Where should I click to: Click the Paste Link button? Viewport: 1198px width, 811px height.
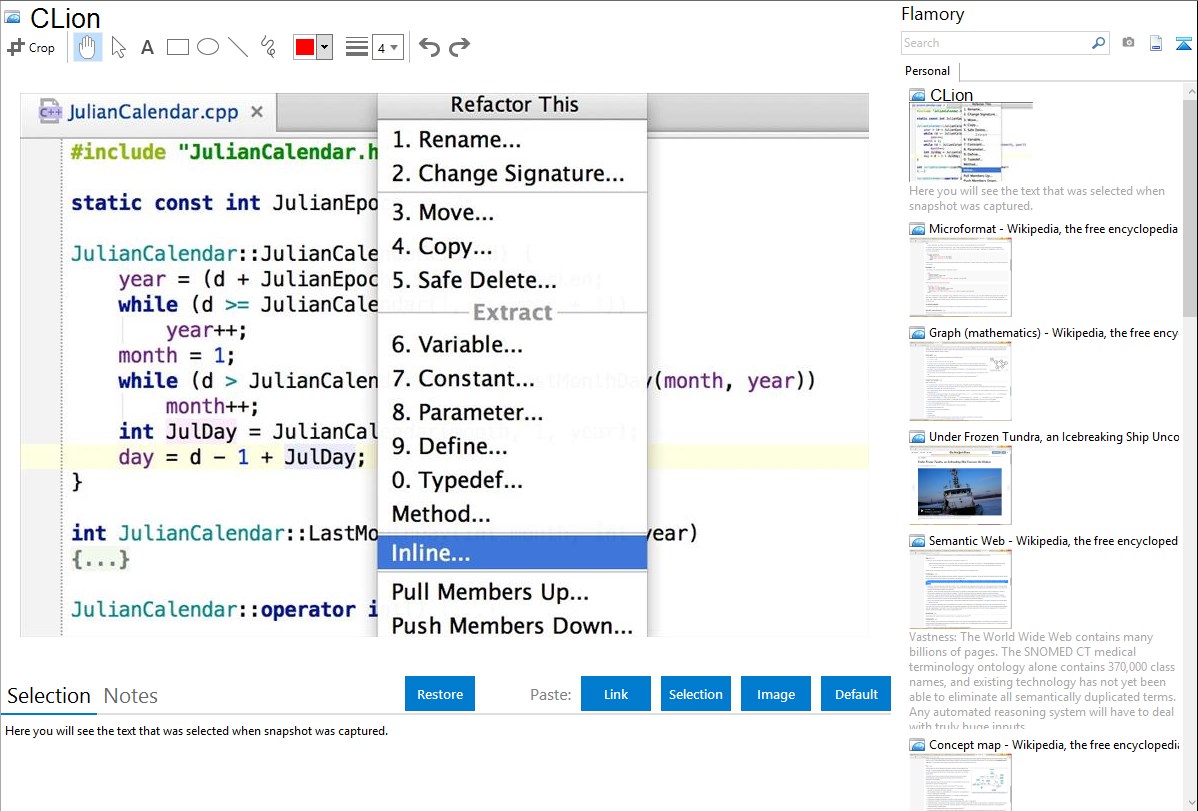pyautogui.click(x=616, y=694)
